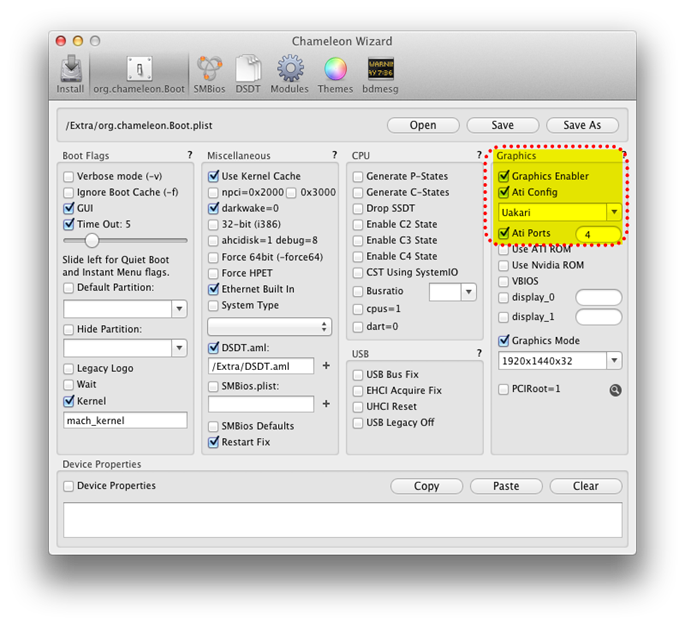
Task: Enable the dart=0 checkbox
Action: (358, 327)
